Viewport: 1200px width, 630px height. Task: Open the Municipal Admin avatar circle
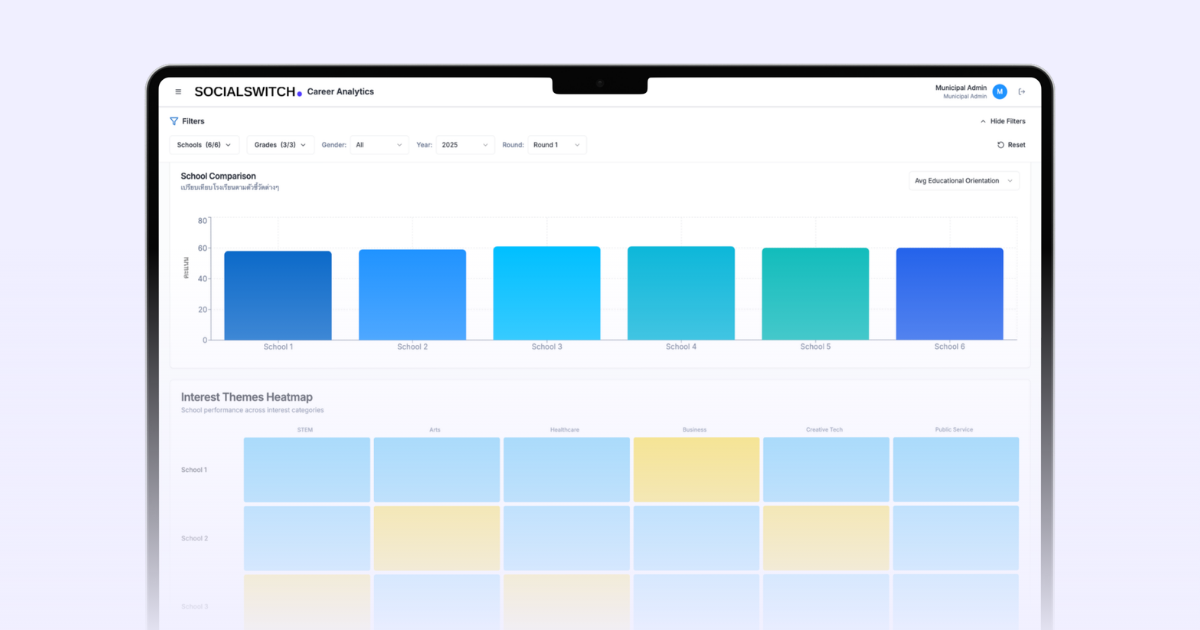click(x=998, y=91)
